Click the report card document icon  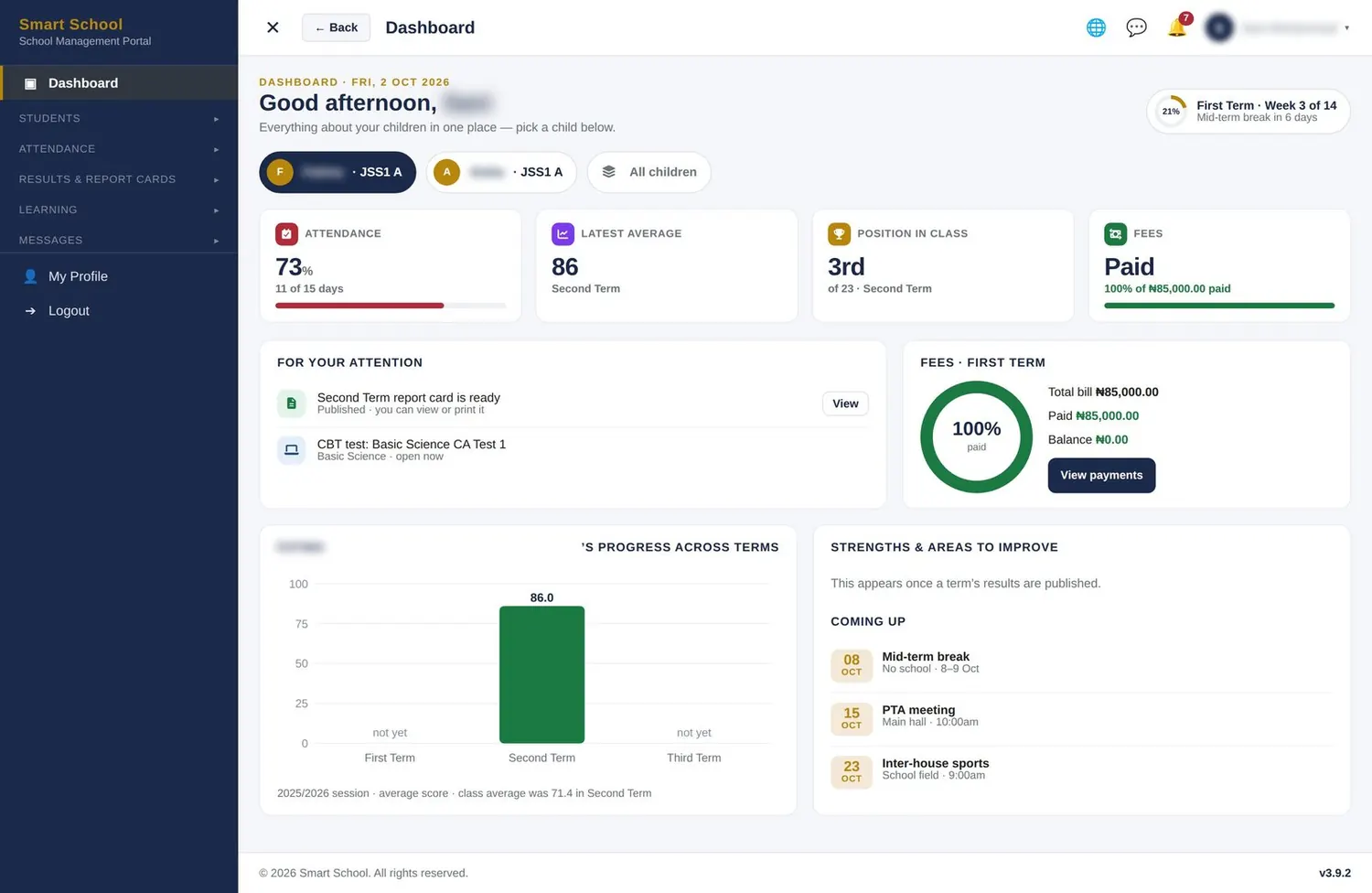[x=291, y=403]
